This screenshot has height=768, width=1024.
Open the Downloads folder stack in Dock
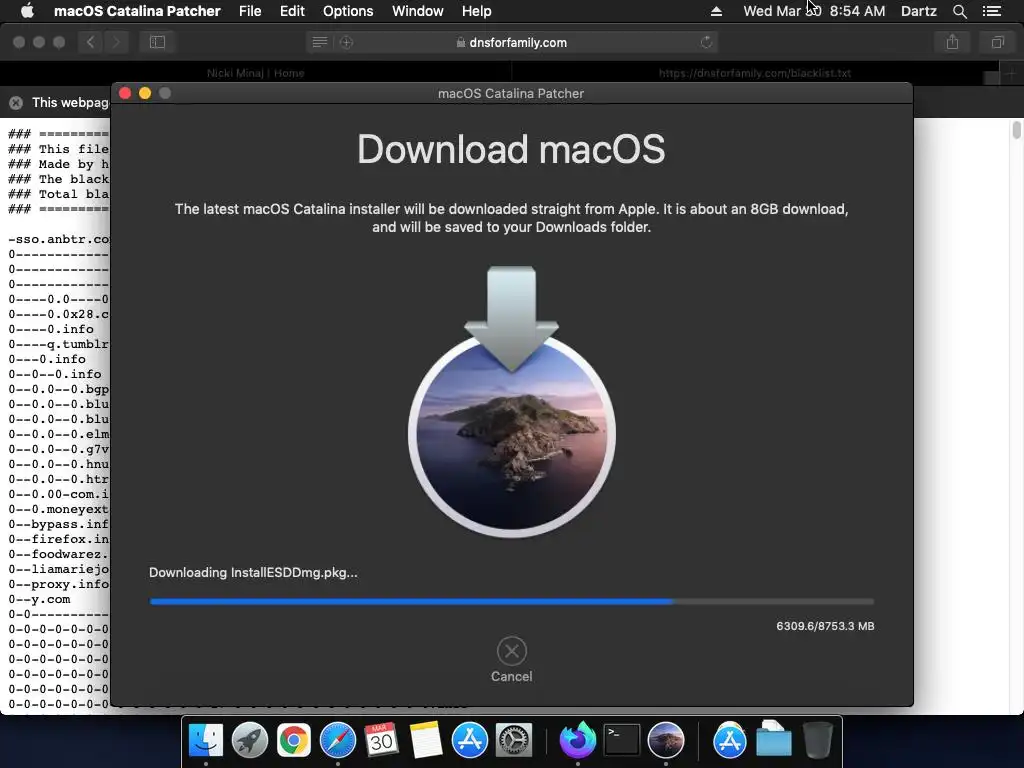[773, 741]
